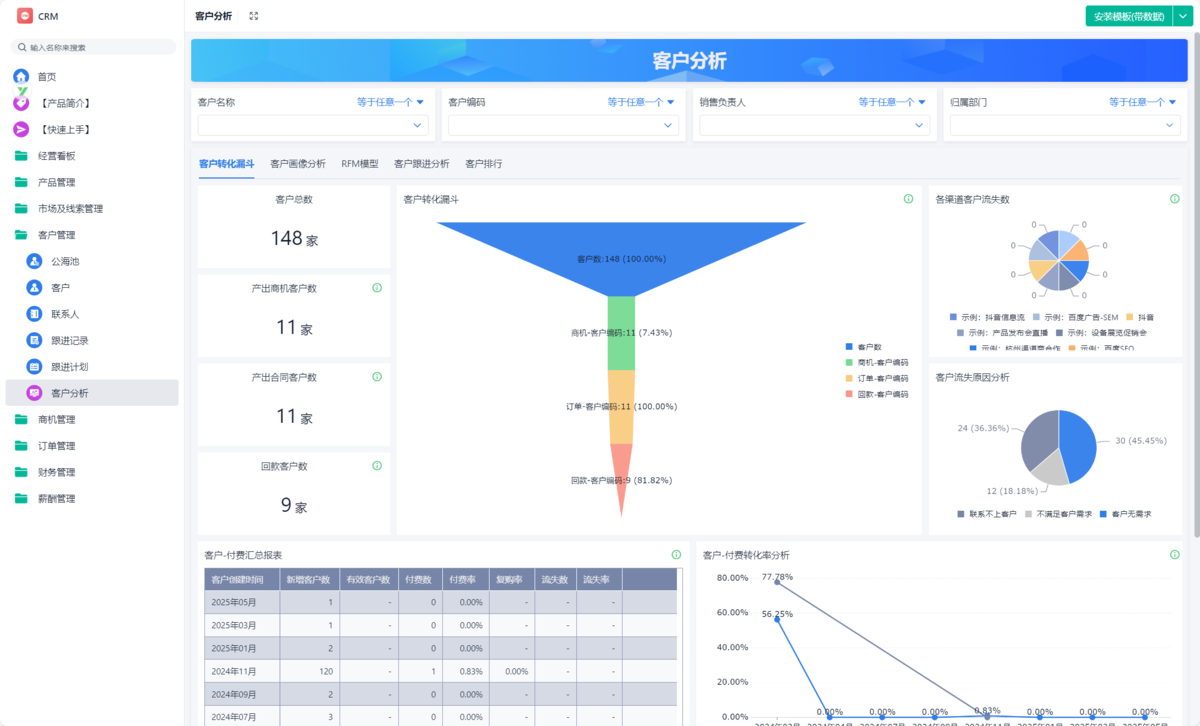This screenshot has width=1200, height=726.
Task: Click info icon on 产出合同客户数 card
Action: pyautogui.click(x=377, y=377)
